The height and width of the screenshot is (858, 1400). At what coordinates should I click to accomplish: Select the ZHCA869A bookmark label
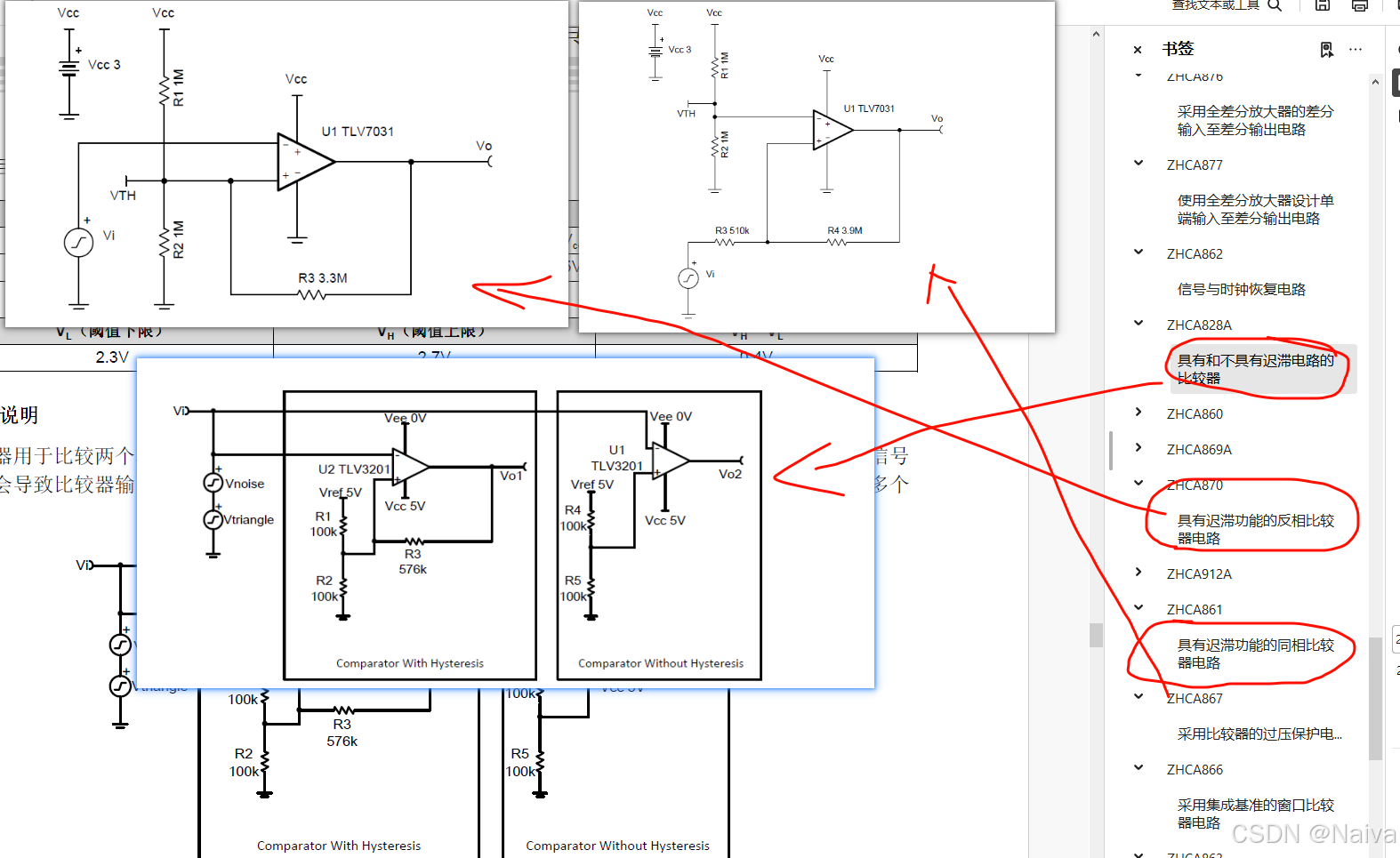click(1199, 450)
